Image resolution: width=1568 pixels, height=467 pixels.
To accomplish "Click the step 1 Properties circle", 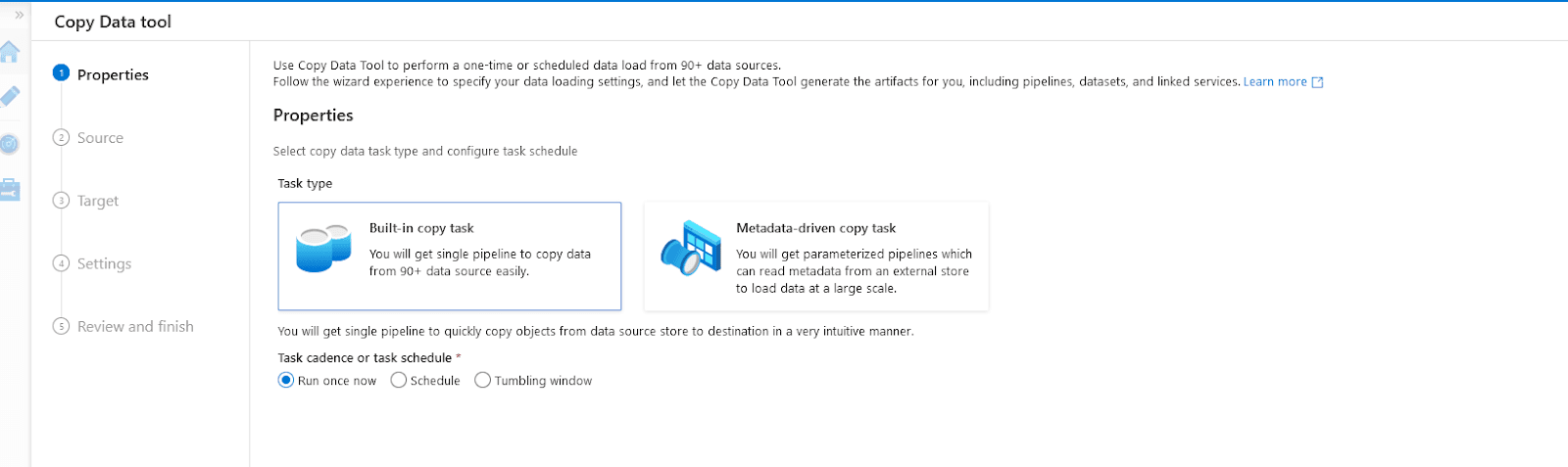I will (61, 73).
